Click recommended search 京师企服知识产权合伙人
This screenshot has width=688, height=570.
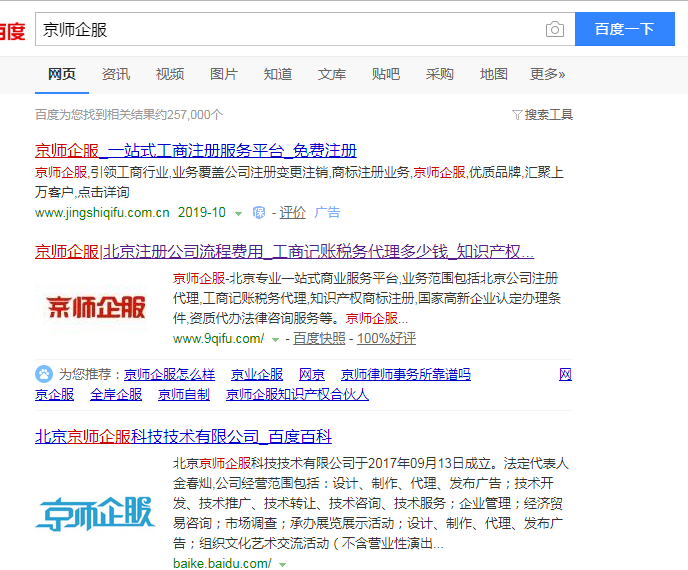point(297,394)
